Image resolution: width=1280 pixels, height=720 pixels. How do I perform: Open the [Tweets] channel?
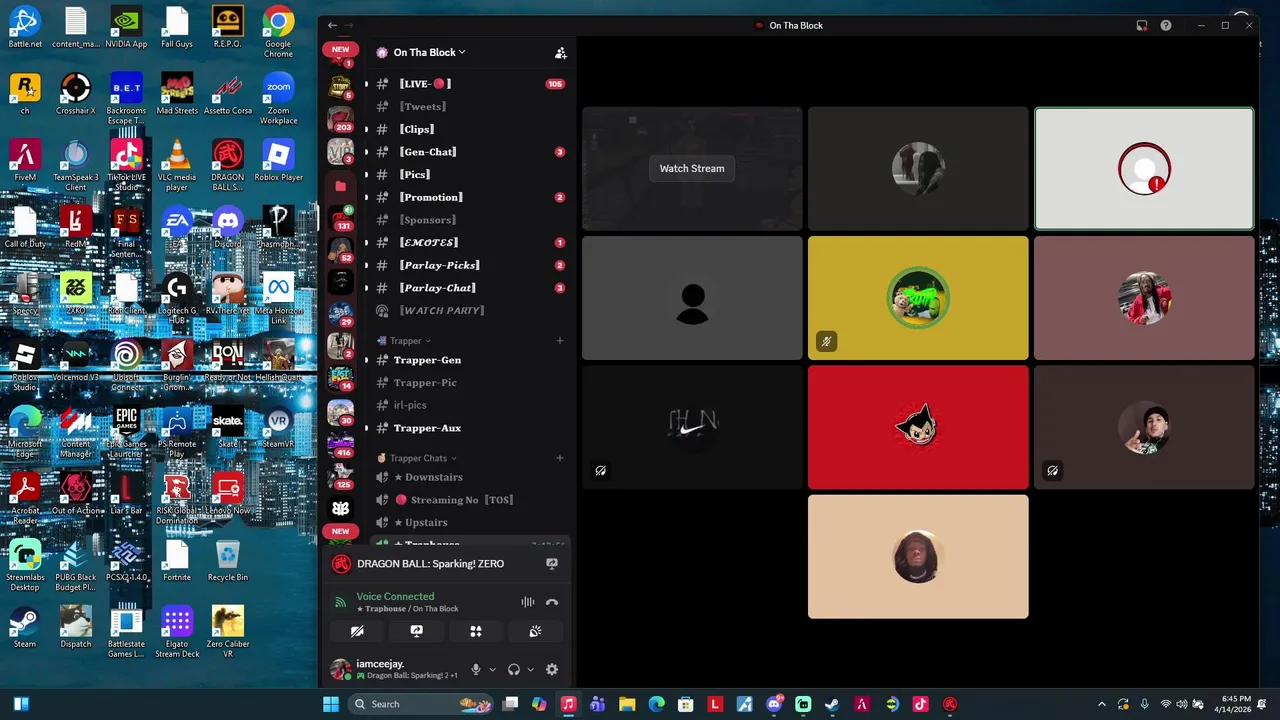click(423, 107)
